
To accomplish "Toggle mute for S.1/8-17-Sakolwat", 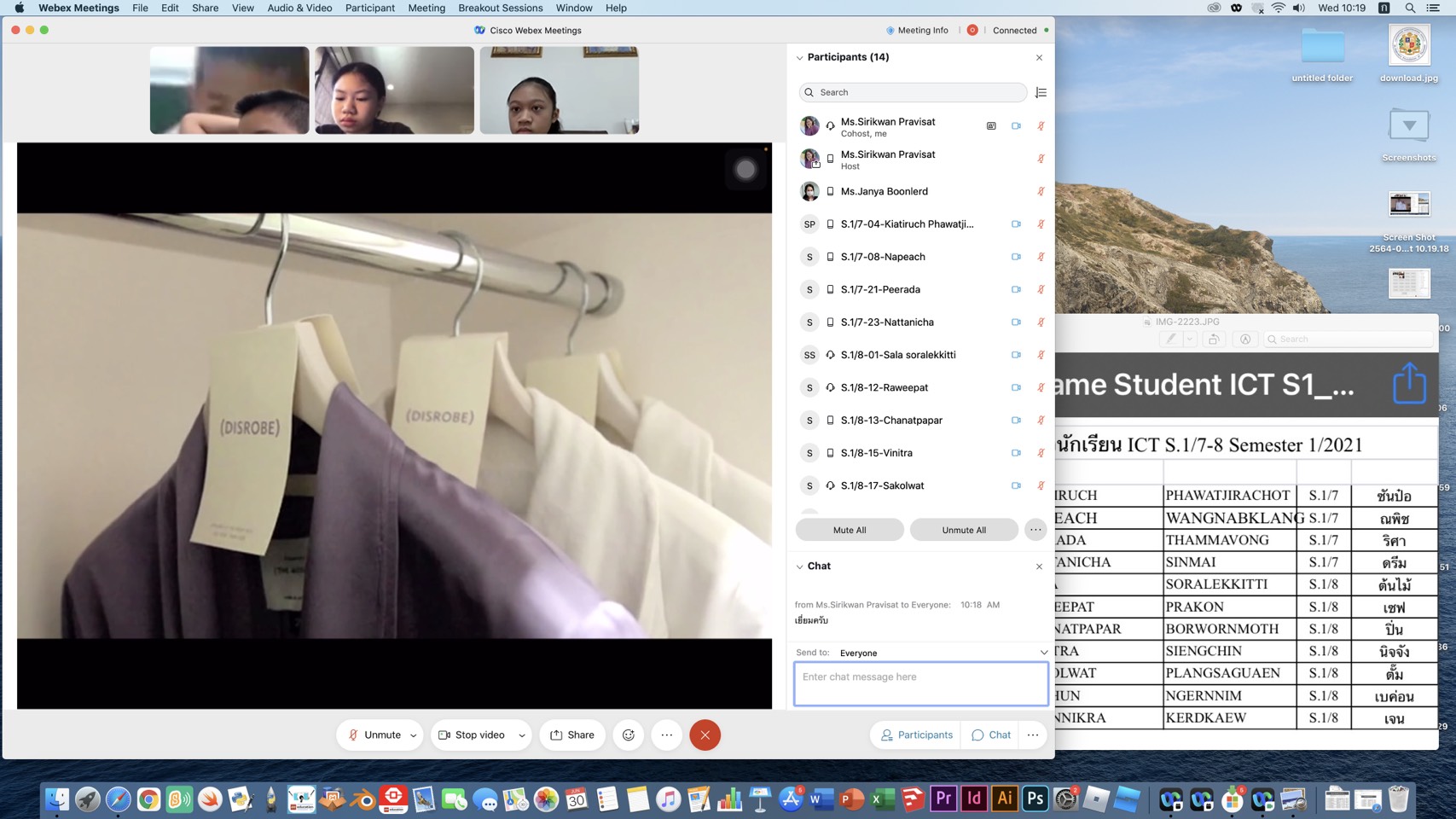I will 1041,485.
